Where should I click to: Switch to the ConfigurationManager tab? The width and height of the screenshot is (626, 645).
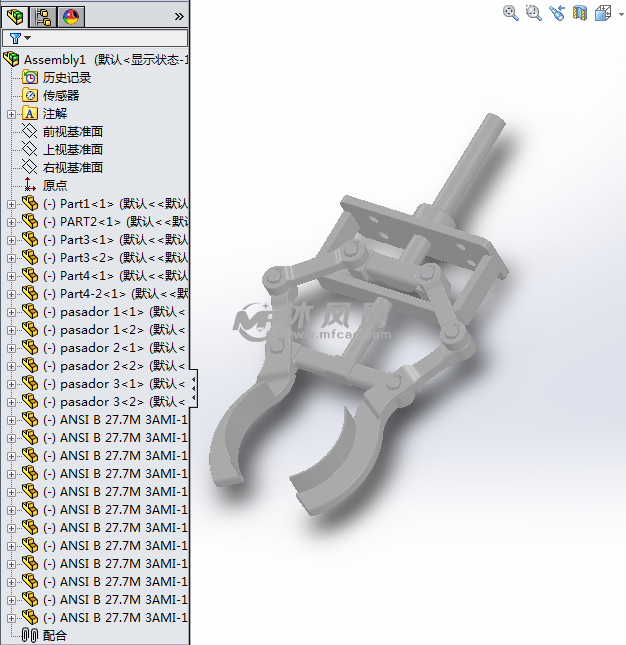(x=43, y=17)
